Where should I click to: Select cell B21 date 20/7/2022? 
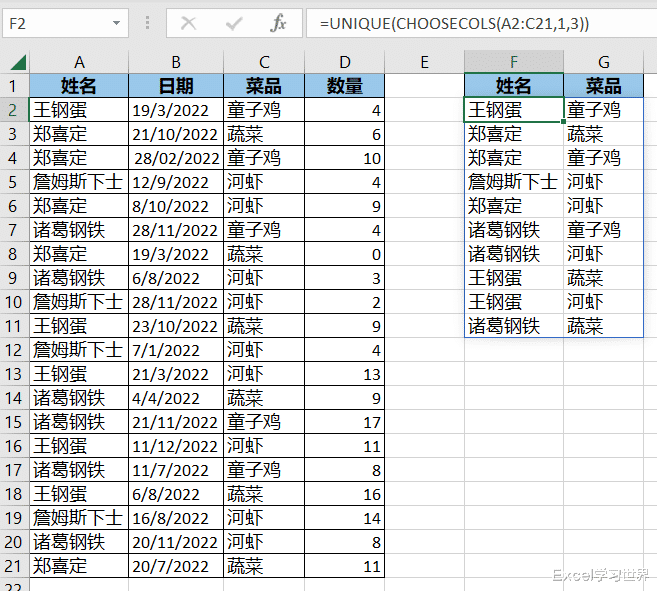[x=176, y=566]
